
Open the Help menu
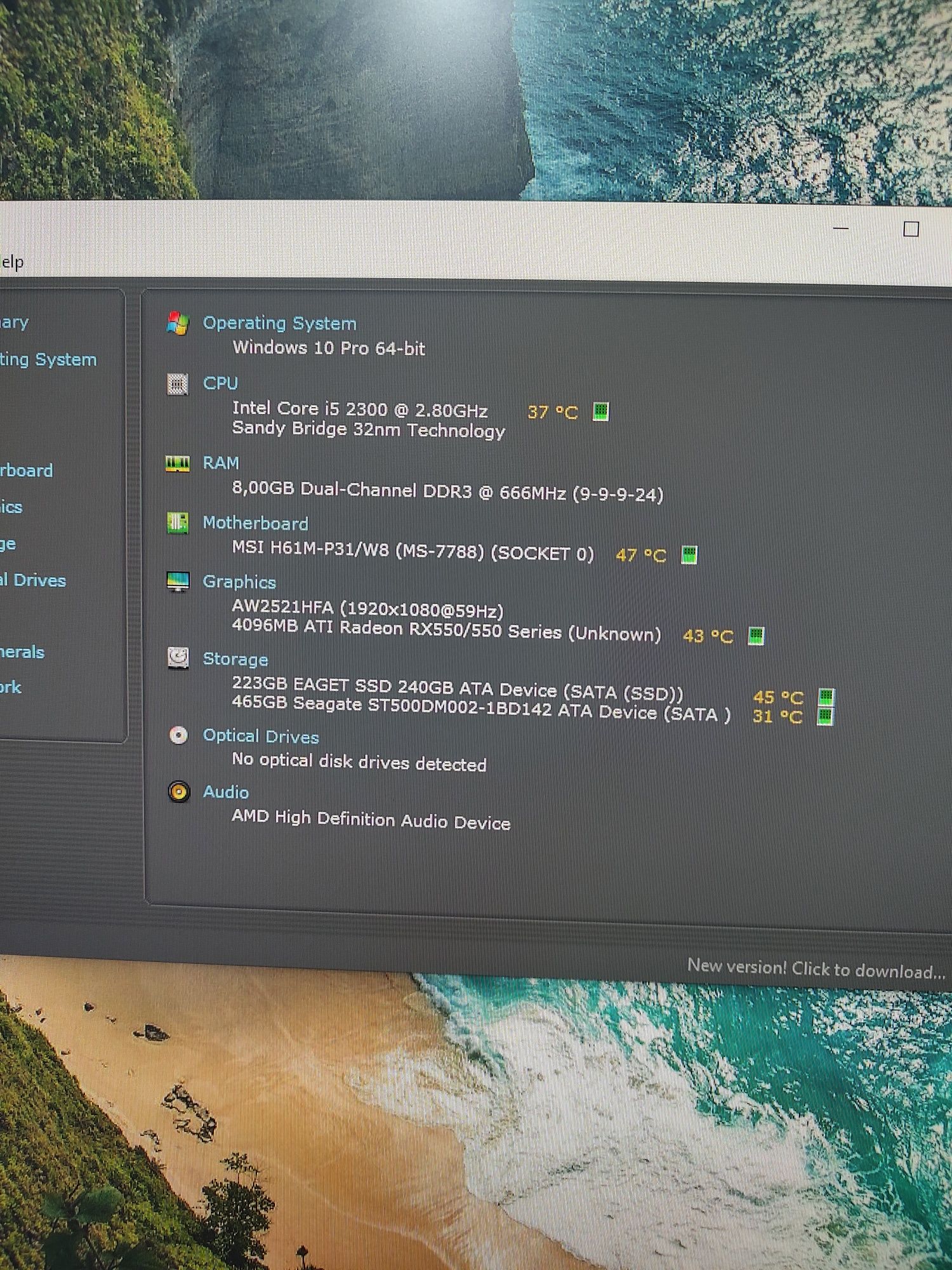11,262
